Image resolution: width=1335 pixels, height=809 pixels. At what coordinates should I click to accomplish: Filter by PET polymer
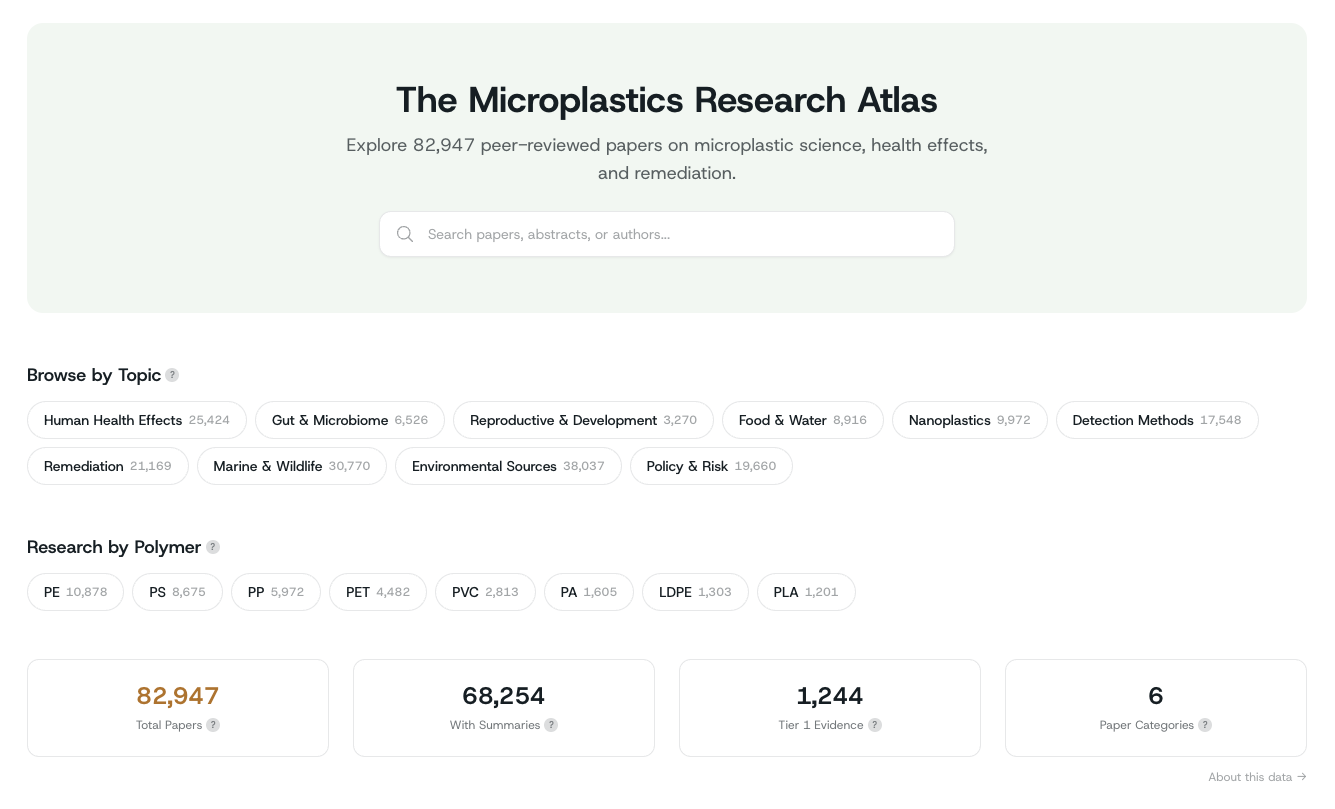tap(377, 592)
